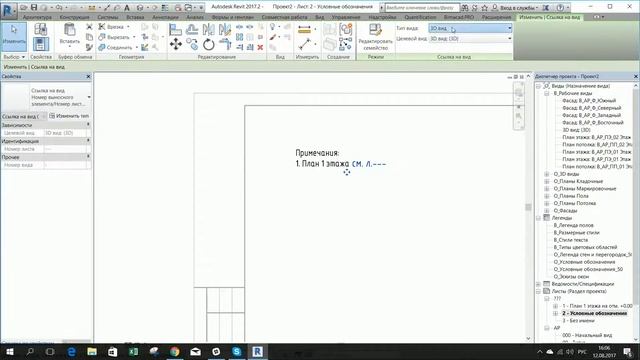640x360 pixels.
Task: Click the Целевой вид value field in properties
Action: [x=65, y=133]
